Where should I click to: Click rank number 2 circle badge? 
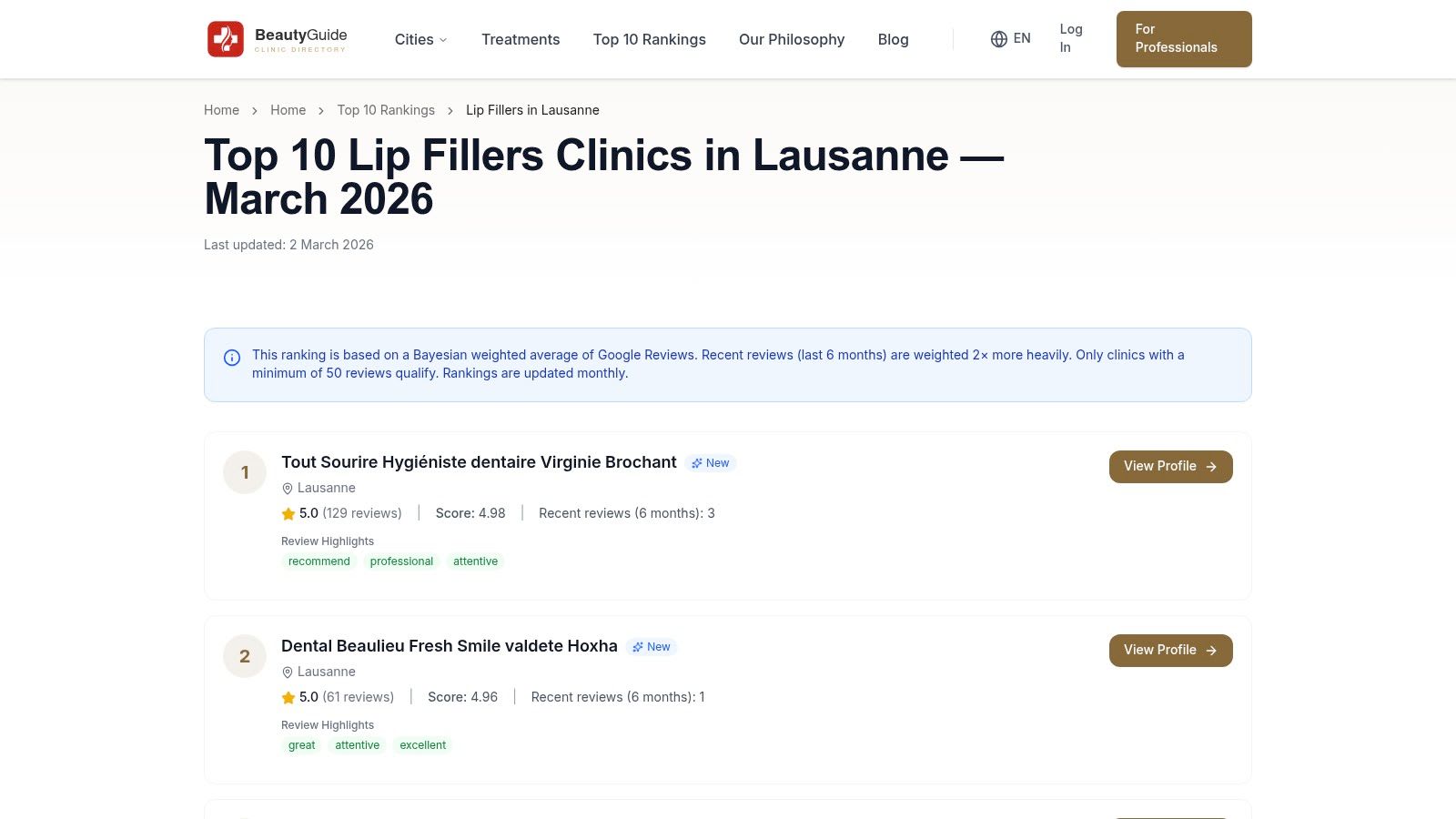[x=245, y=656]
